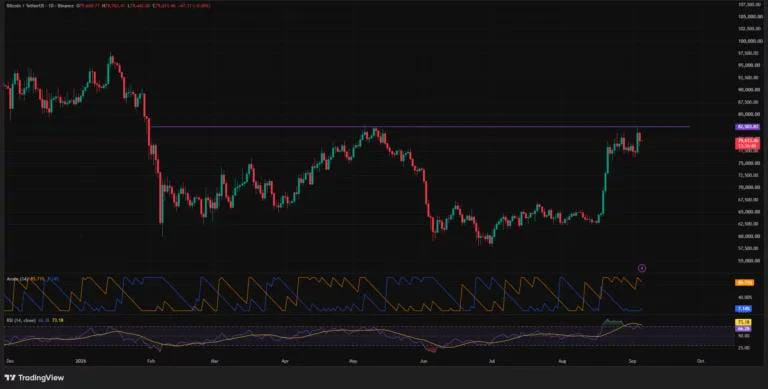Click the Aug label on time axis
This screenshot has width=768, height=389.
(x=563, y=360)
